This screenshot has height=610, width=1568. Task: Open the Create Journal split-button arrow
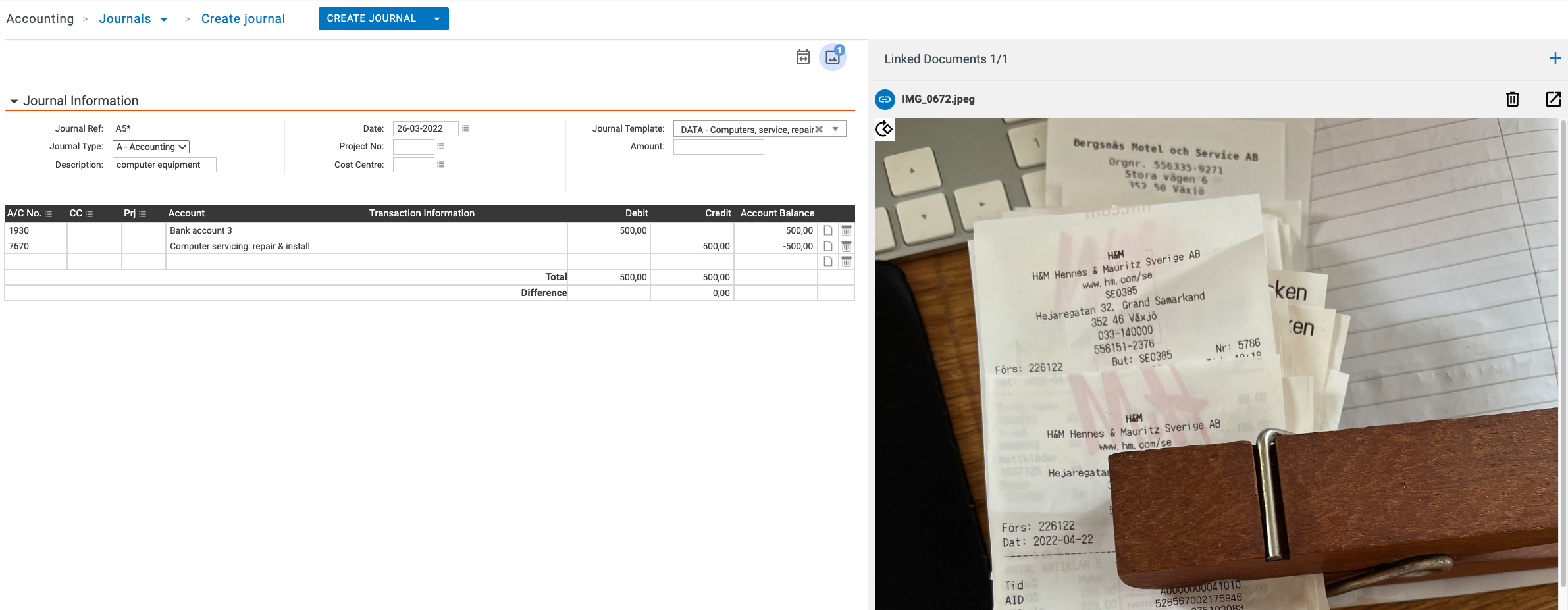(437, 19)
